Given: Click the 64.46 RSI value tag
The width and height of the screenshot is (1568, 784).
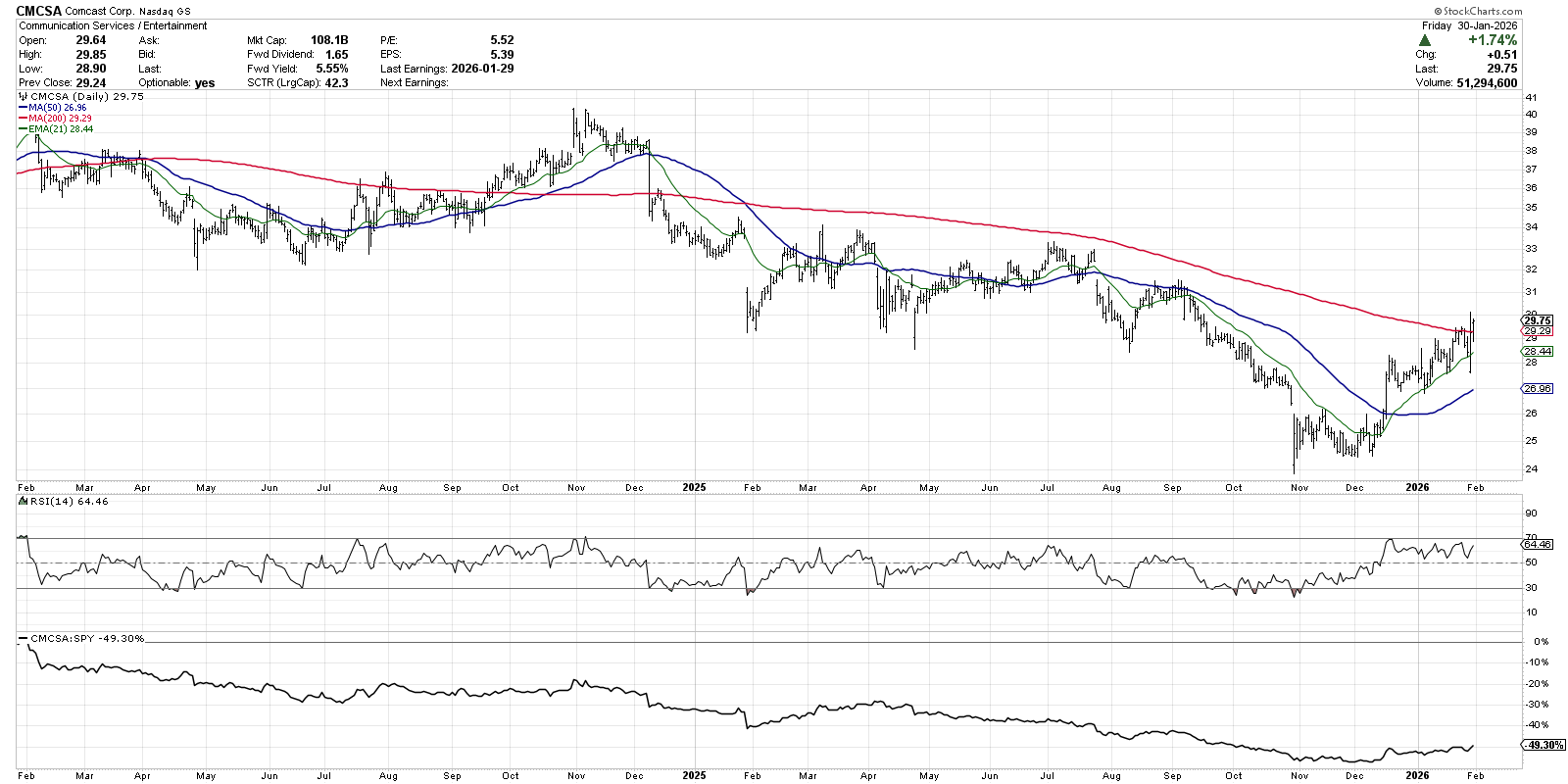Looking at the screenshot, I should coord(1537,544).
